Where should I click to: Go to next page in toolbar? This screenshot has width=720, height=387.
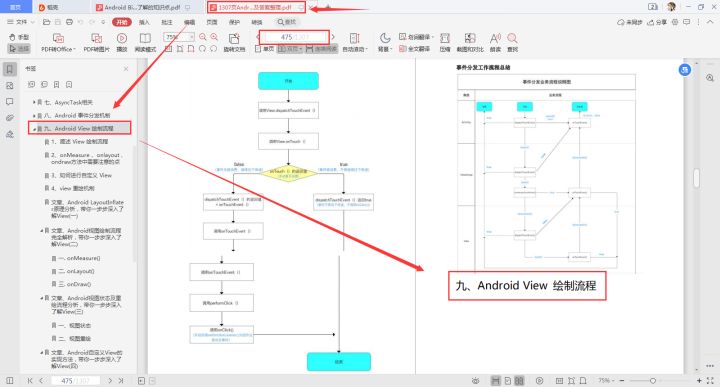pyautogui.click(x=333, y=37)
